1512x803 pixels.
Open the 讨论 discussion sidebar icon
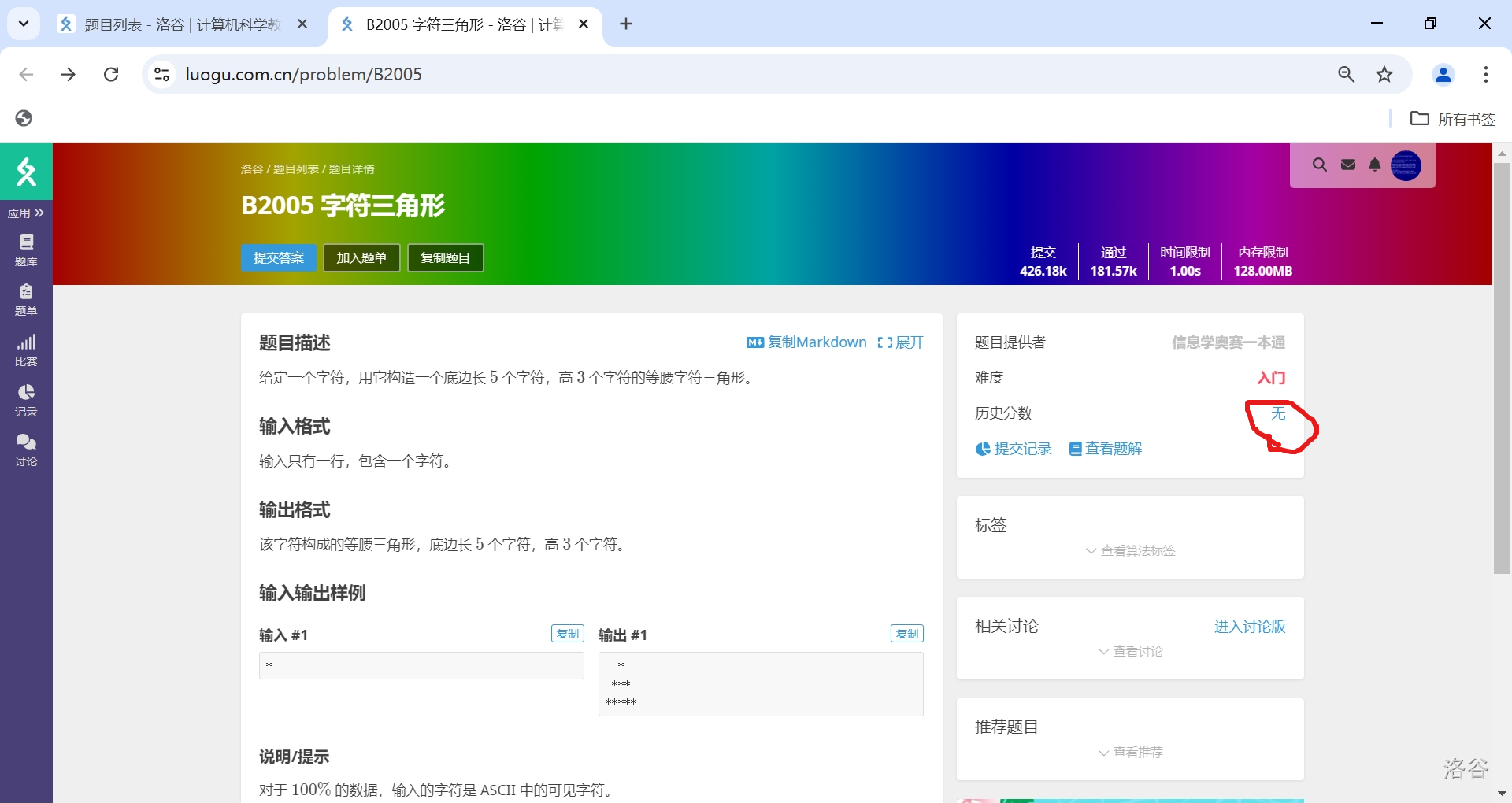point(26,450)
